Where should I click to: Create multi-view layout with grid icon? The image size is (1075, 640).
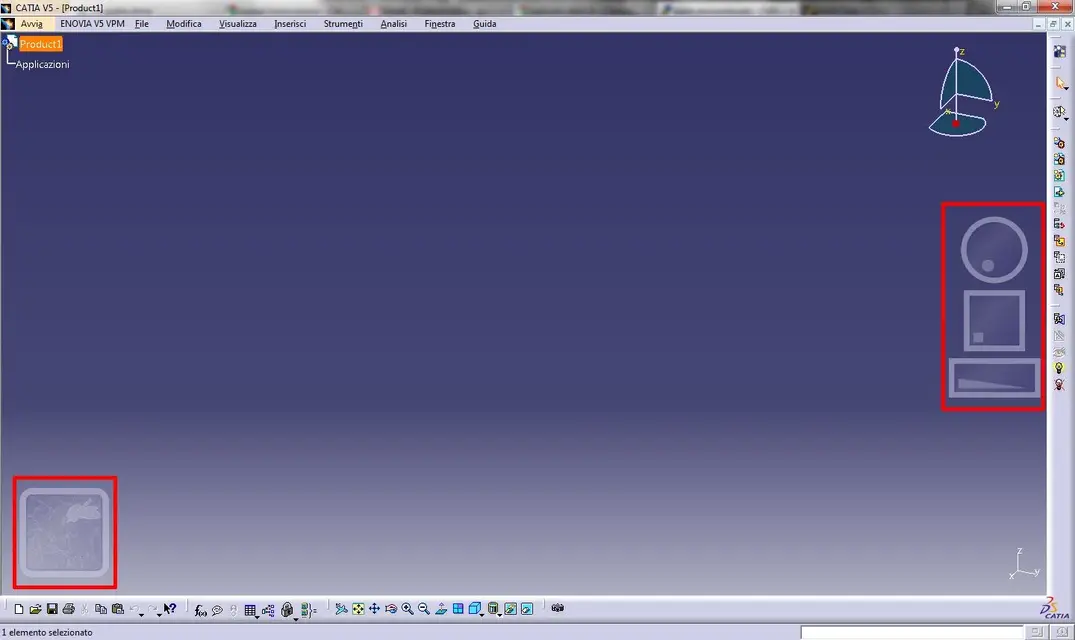tap(458, 608)
